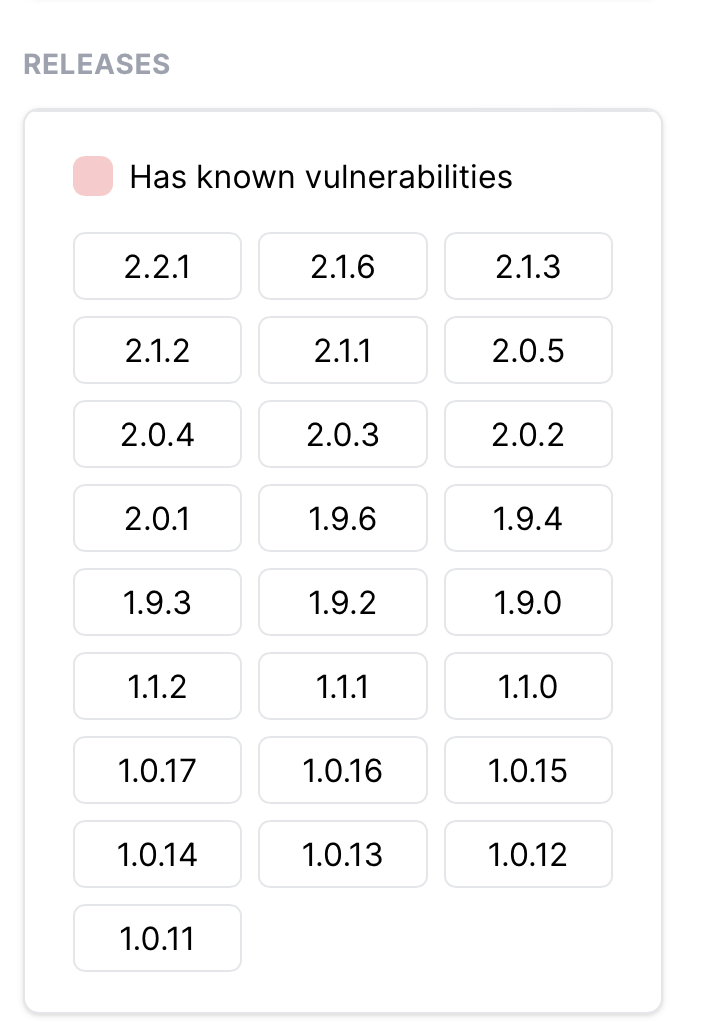Pick release 2.0.3
This screenshot has height=1026, width=711.
(x=343, y=435)
